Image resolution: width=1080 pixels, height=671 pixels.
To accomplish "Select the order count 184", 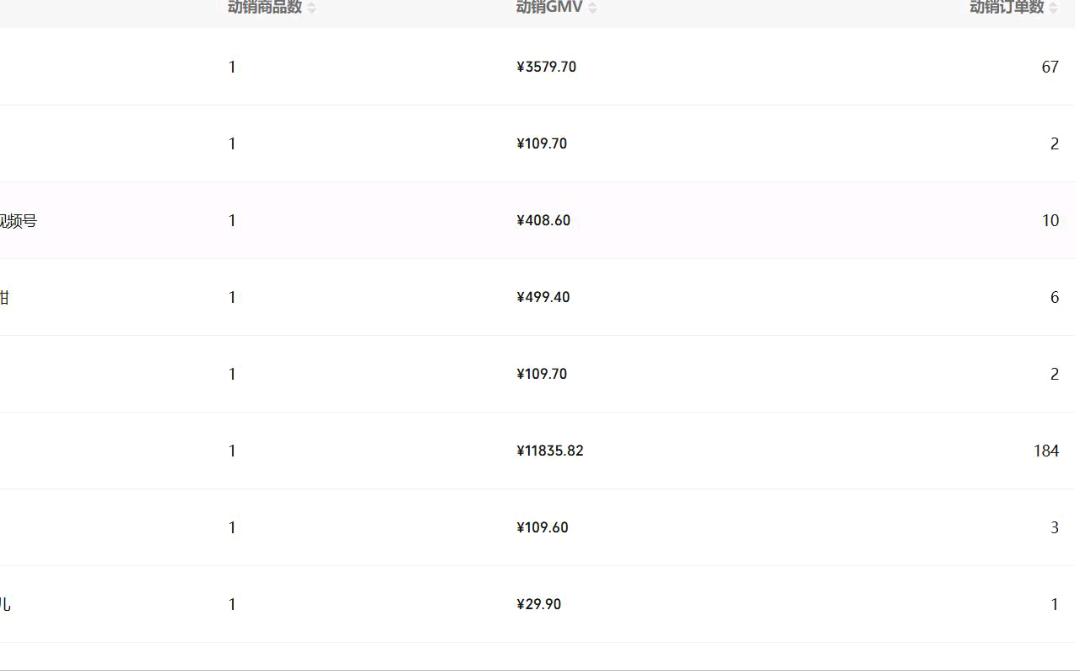I will (x=1046, y=451).
